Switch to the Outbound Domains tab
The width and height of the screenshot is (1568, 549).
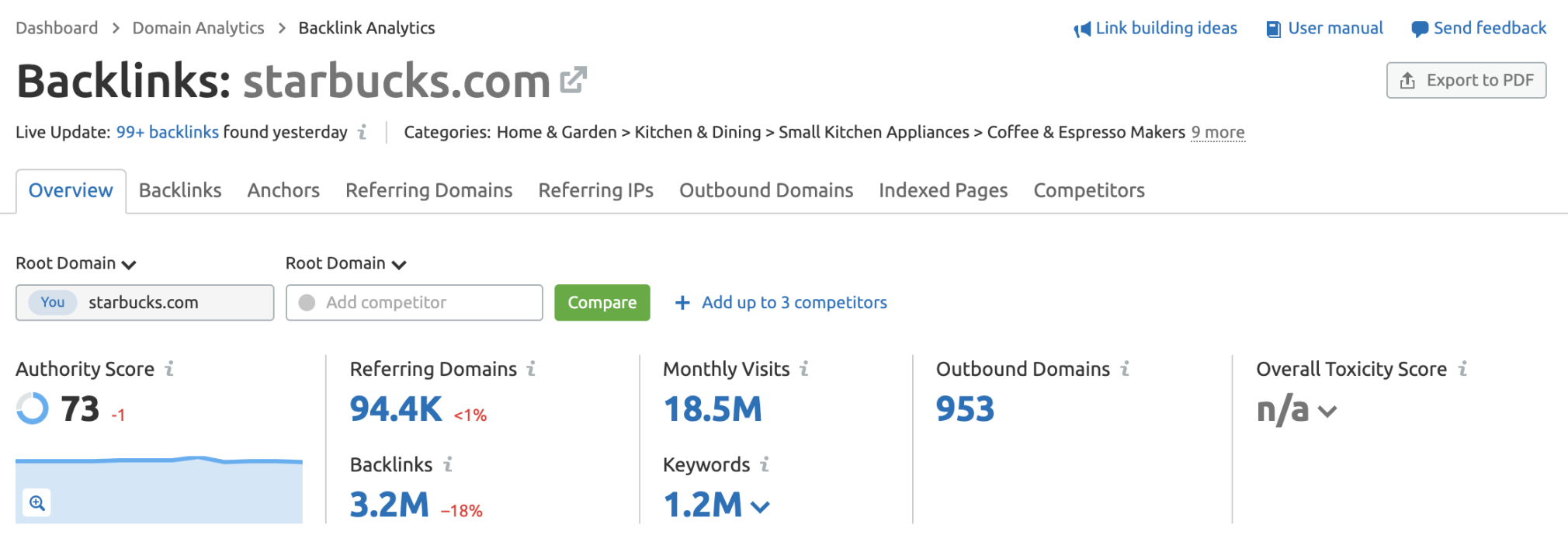tap(766, 190)
